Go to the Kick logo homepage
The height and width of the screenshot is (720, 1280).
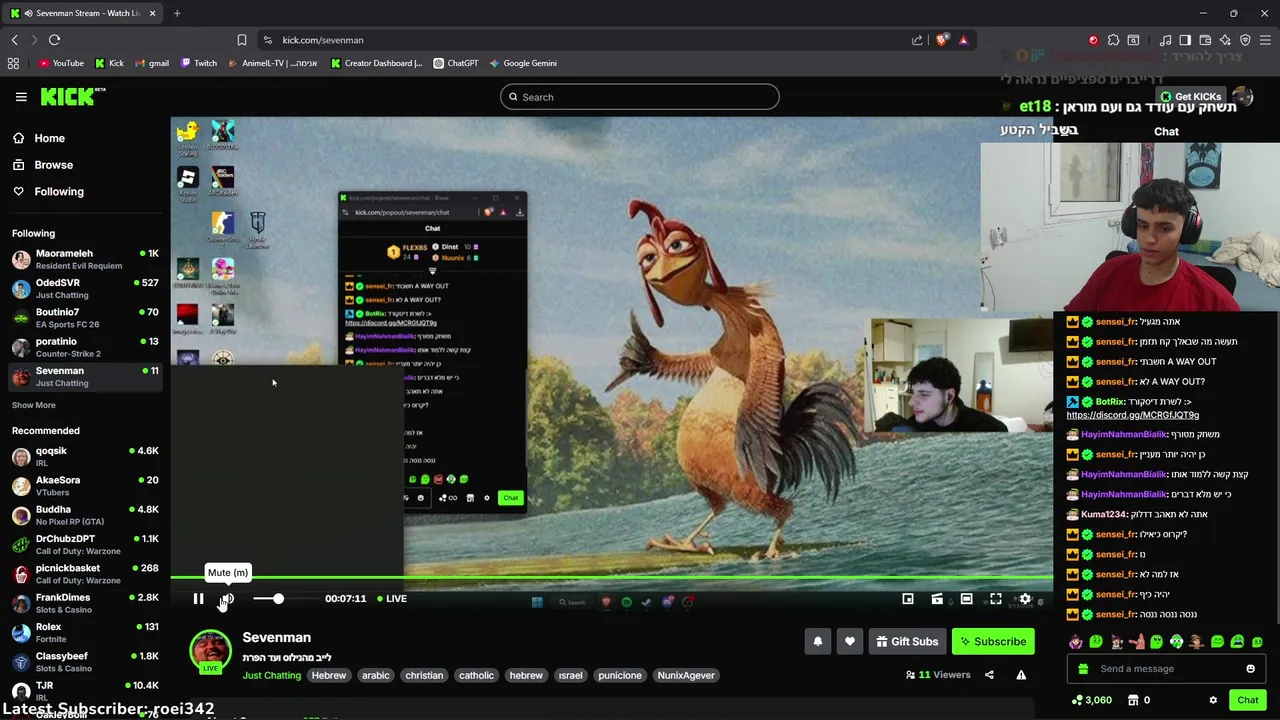73,97
